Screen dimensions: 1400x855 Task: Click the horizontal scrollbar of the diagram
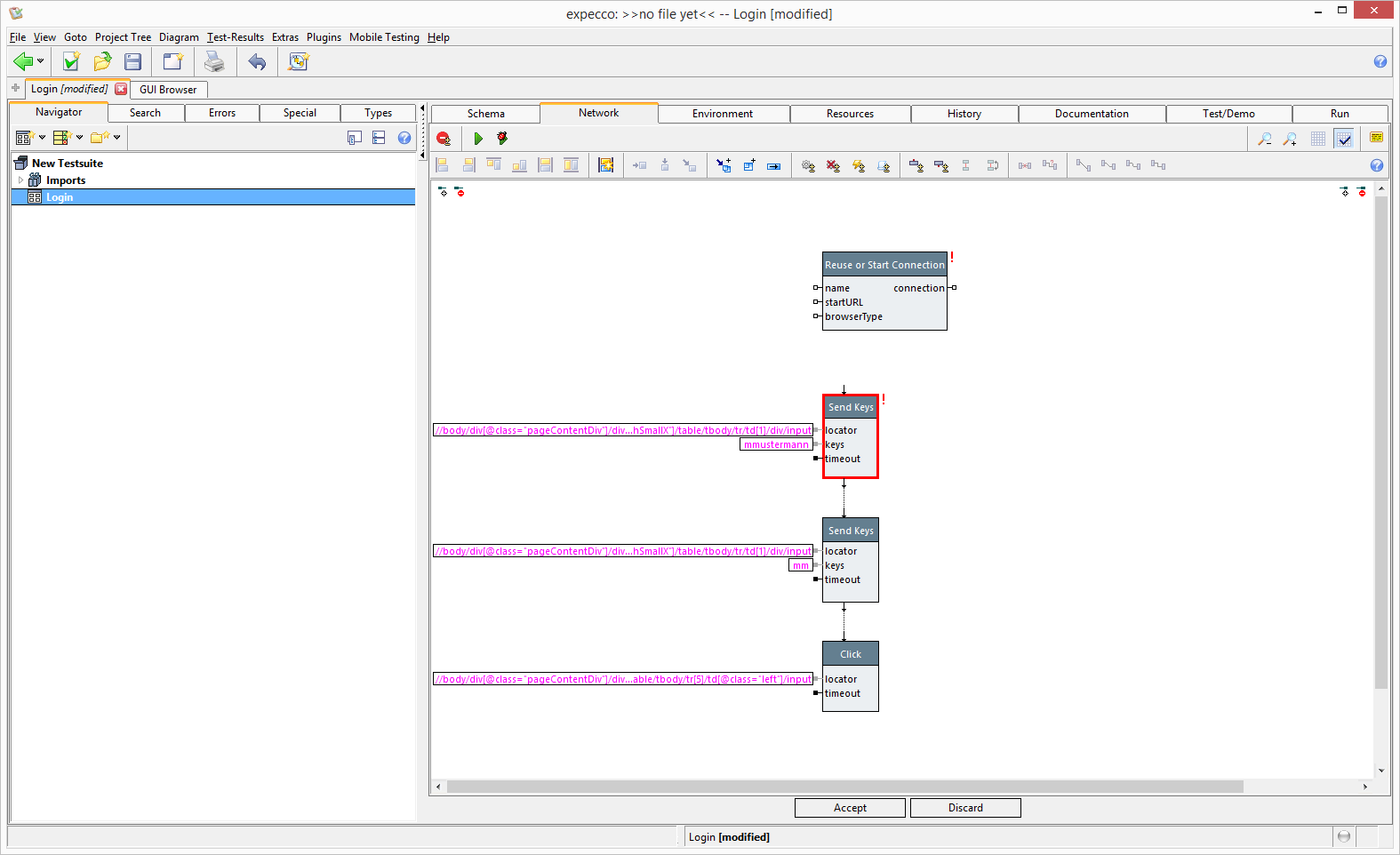point(844,787)
